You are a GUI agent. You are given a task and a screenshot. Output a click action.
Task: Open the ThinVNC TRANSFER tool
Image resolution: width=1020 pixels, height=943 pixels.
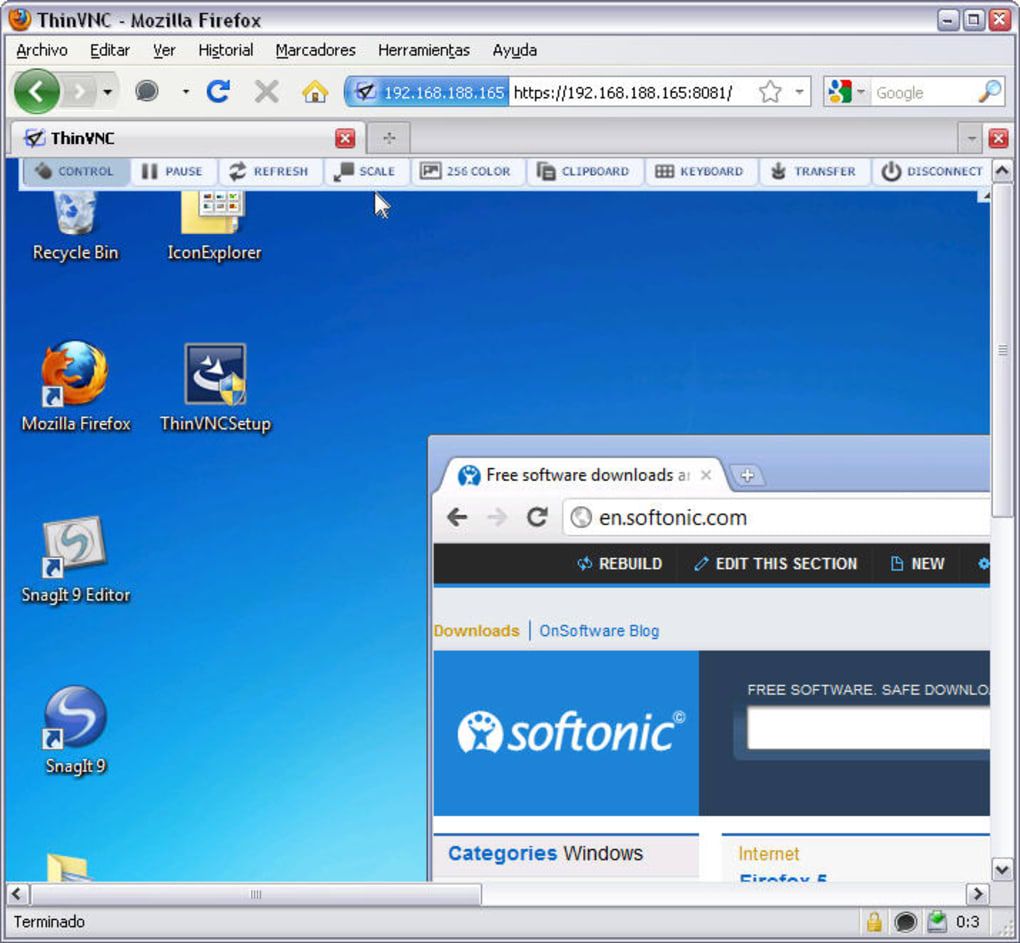[813, 171]
